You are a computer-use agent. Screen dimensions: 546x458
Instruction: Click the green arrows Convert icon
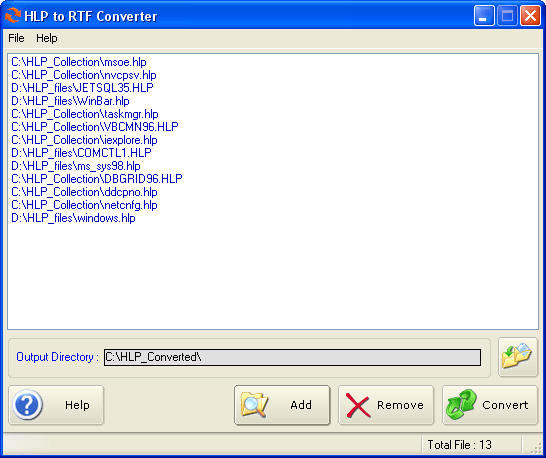[462, 404]
